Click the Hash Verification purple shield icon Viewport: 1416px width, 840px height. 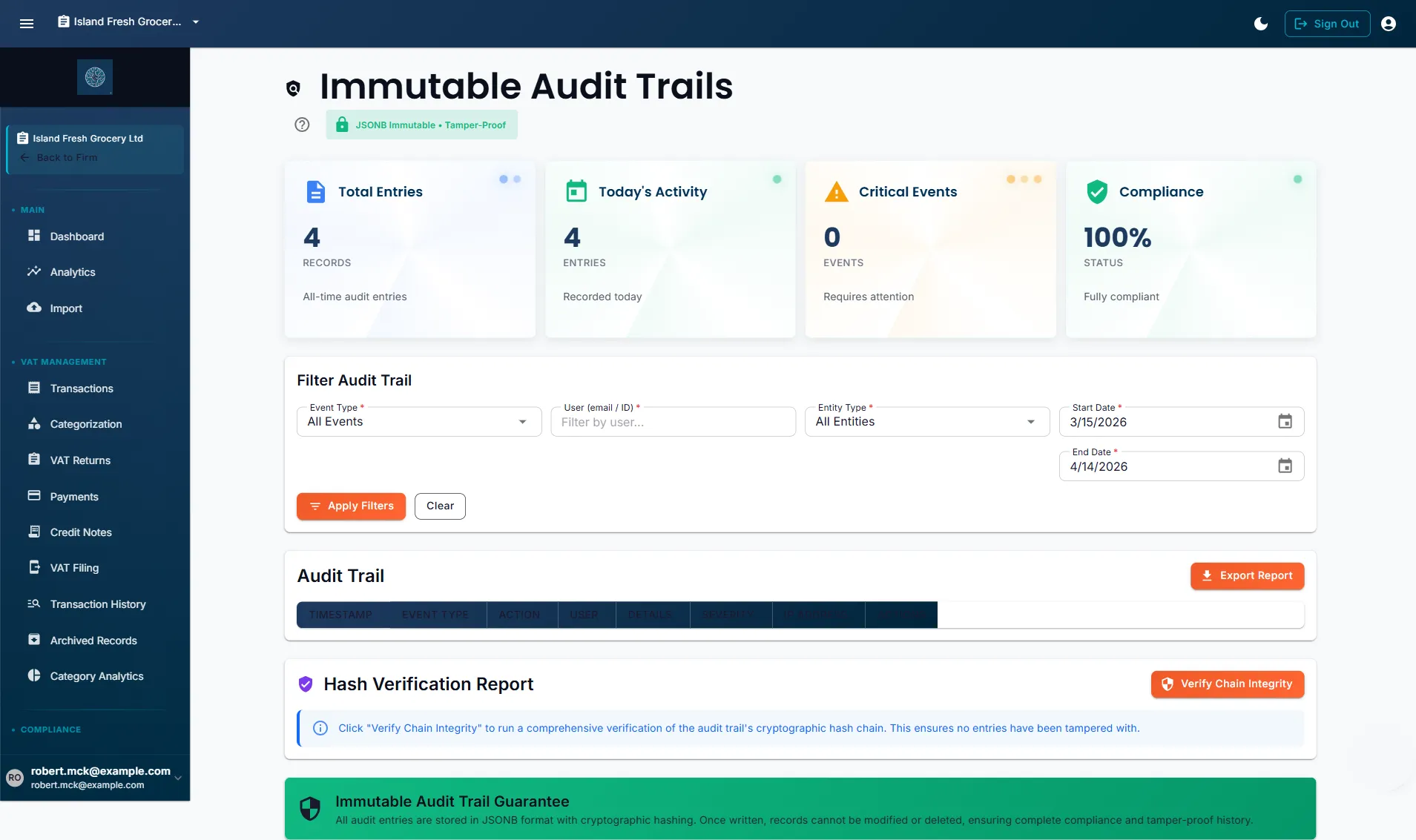click(306, 684)
